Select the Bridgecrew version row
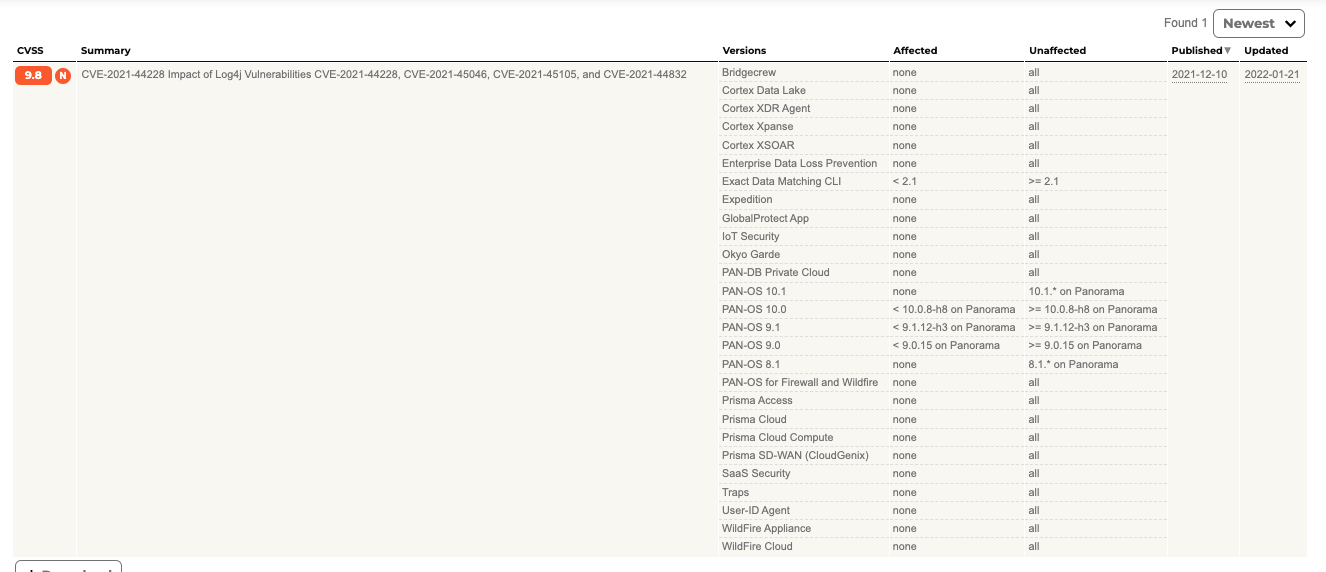This screenshot has width=1326, height=572. pyautogui.click(x=749, y=72)
